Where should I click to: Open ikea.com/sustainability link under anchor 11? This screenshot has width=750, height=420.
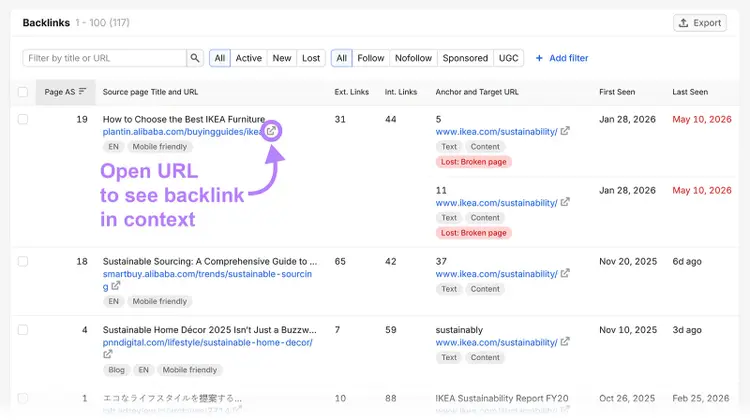[496, 203]
